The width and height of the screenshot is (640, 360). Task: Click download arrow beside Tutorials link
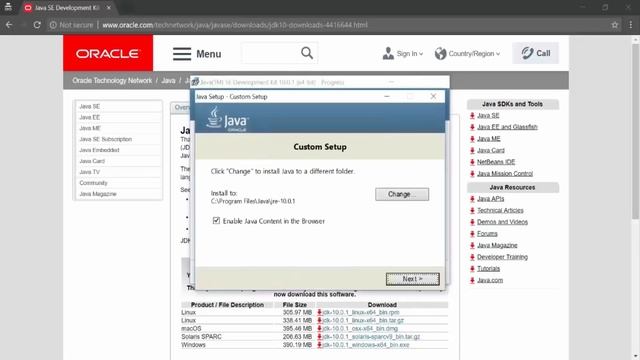point(472,269)
